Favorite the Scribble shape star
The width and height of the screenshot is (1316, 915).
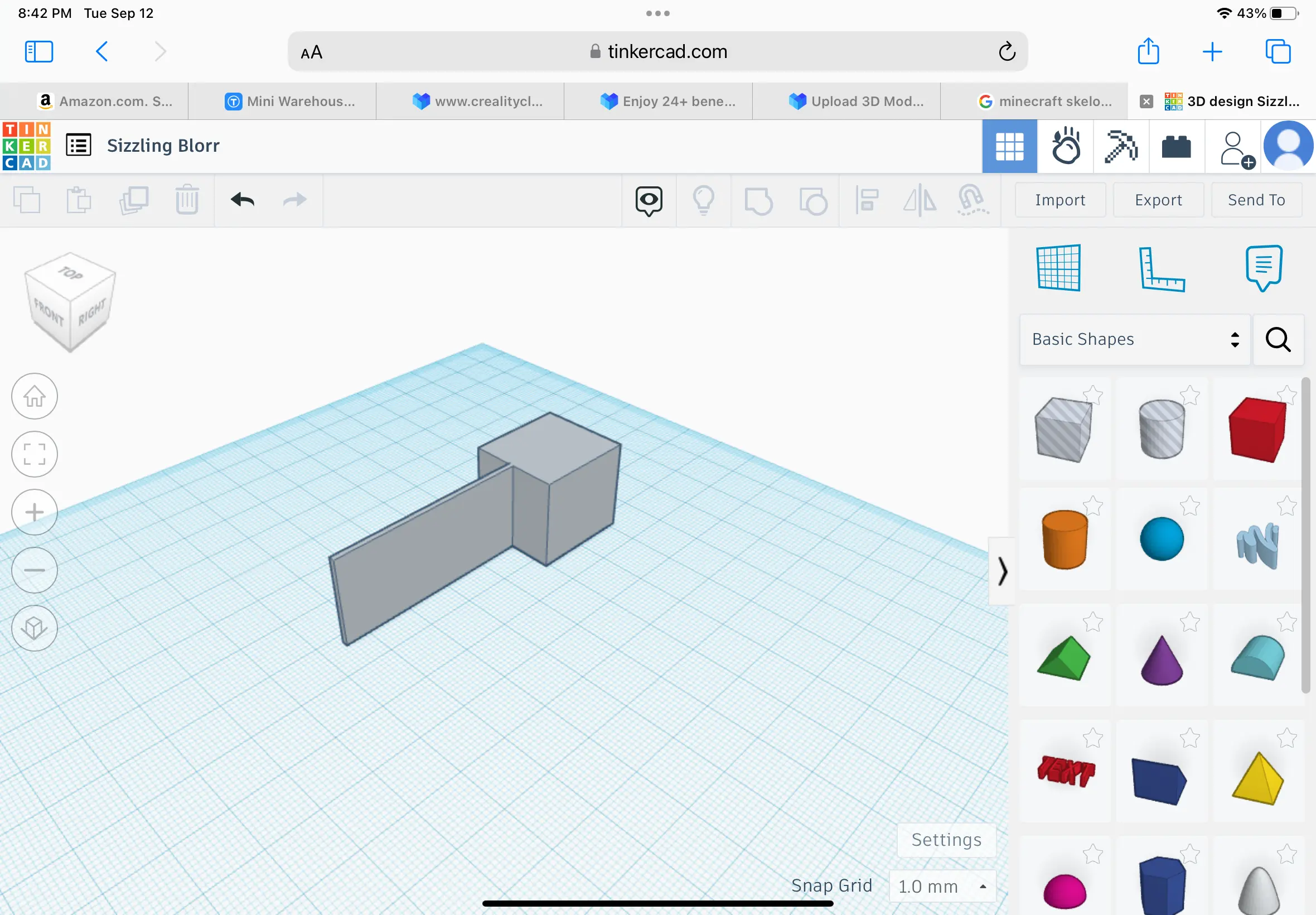[x=1286, y=505]
